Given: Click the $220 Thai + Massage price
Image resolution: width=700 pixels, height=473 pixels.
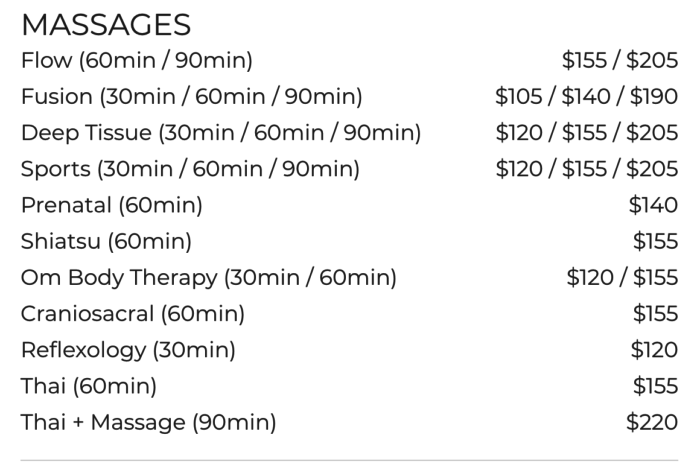Looking at the screenshot, I should (x=652, y=422).
